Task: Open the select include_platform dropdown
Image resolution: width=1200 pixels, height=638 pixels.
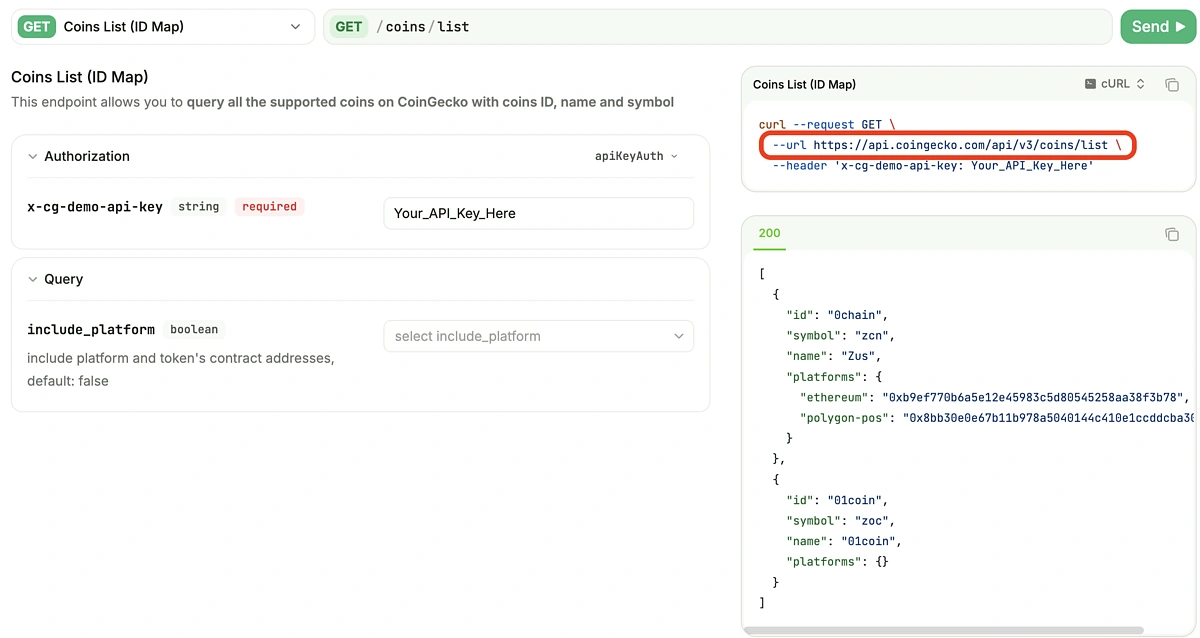Action: [x=538, y=336]
